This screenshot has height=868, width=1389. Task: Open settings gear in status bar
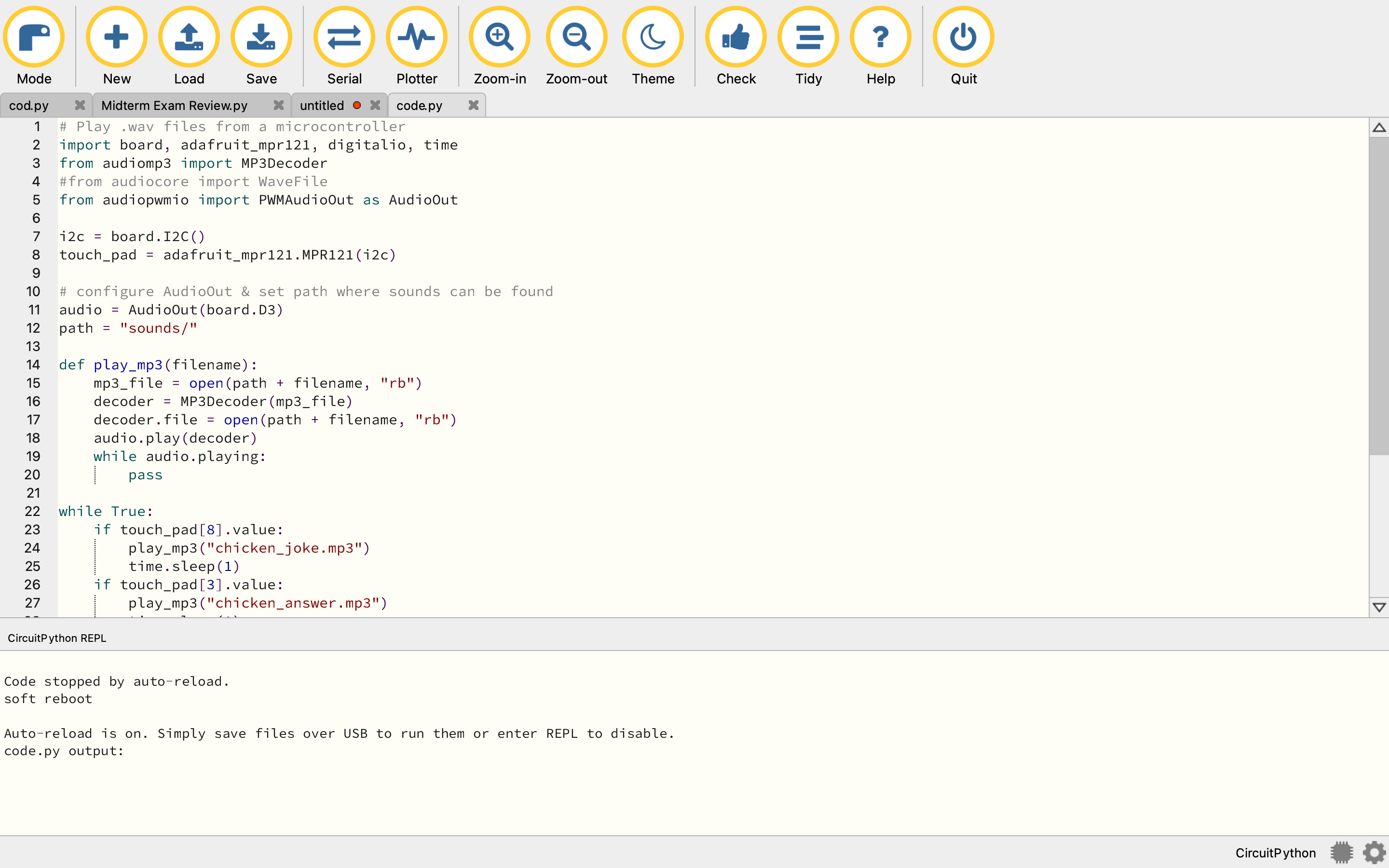1374,853
